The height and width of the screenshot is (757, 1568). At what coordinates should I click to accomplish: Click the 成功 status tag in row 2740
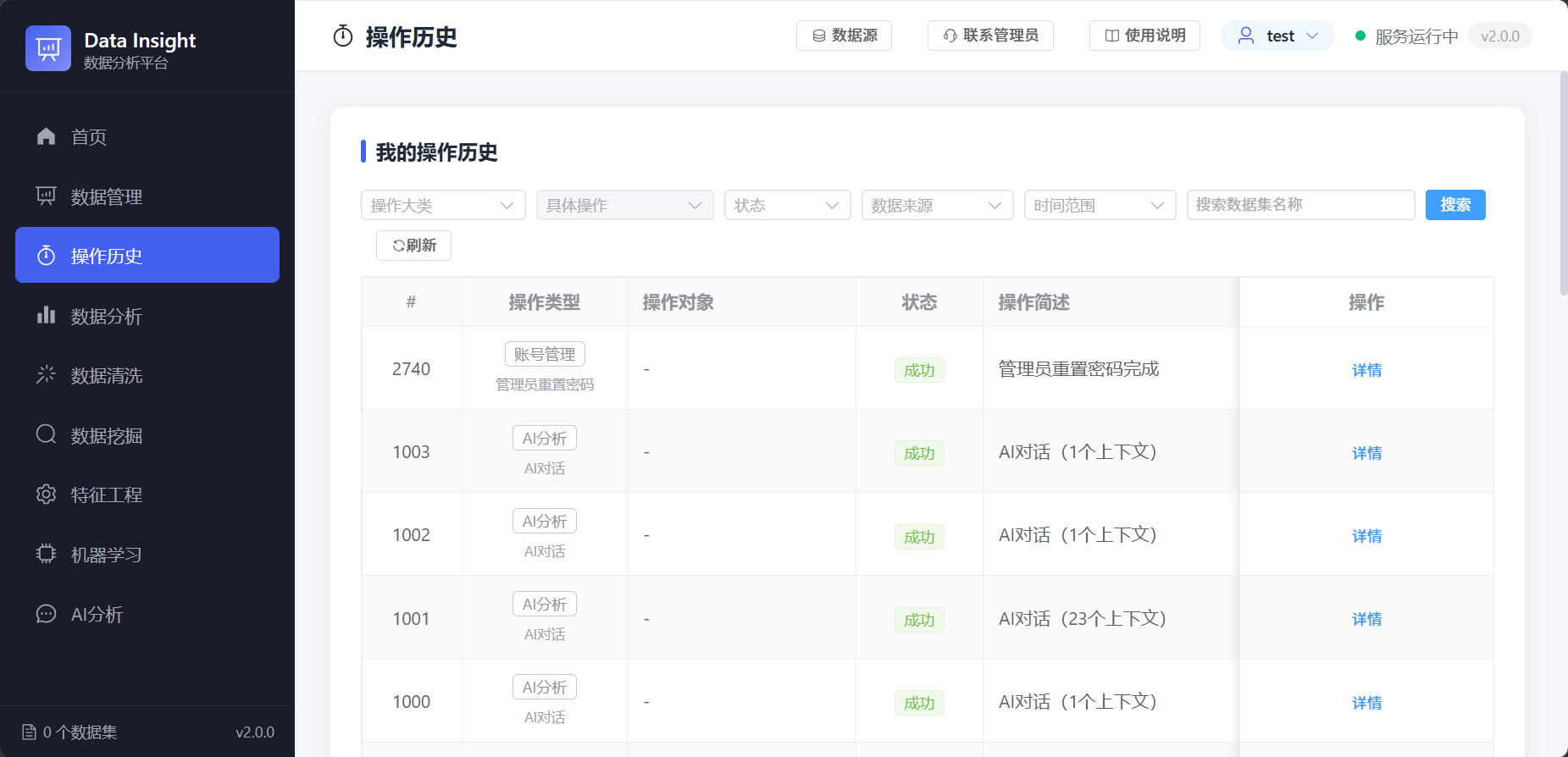[x=919, y=370]
